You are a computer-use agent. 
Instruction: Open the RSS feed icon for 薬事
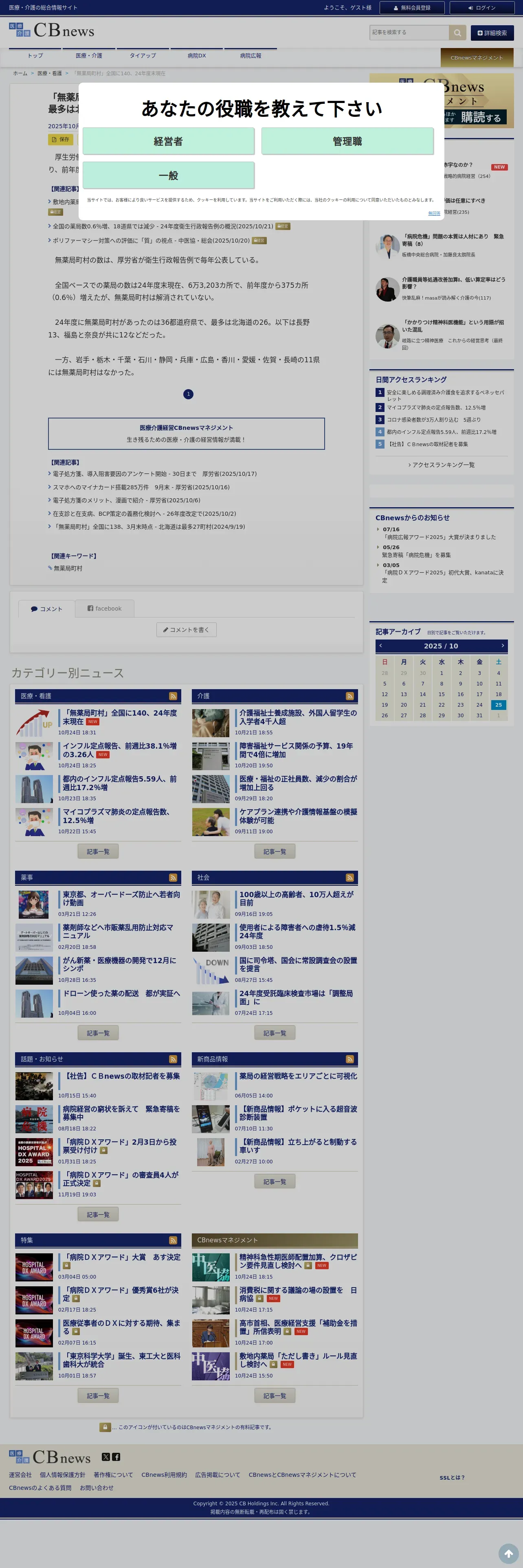click(x=173, y=877)
